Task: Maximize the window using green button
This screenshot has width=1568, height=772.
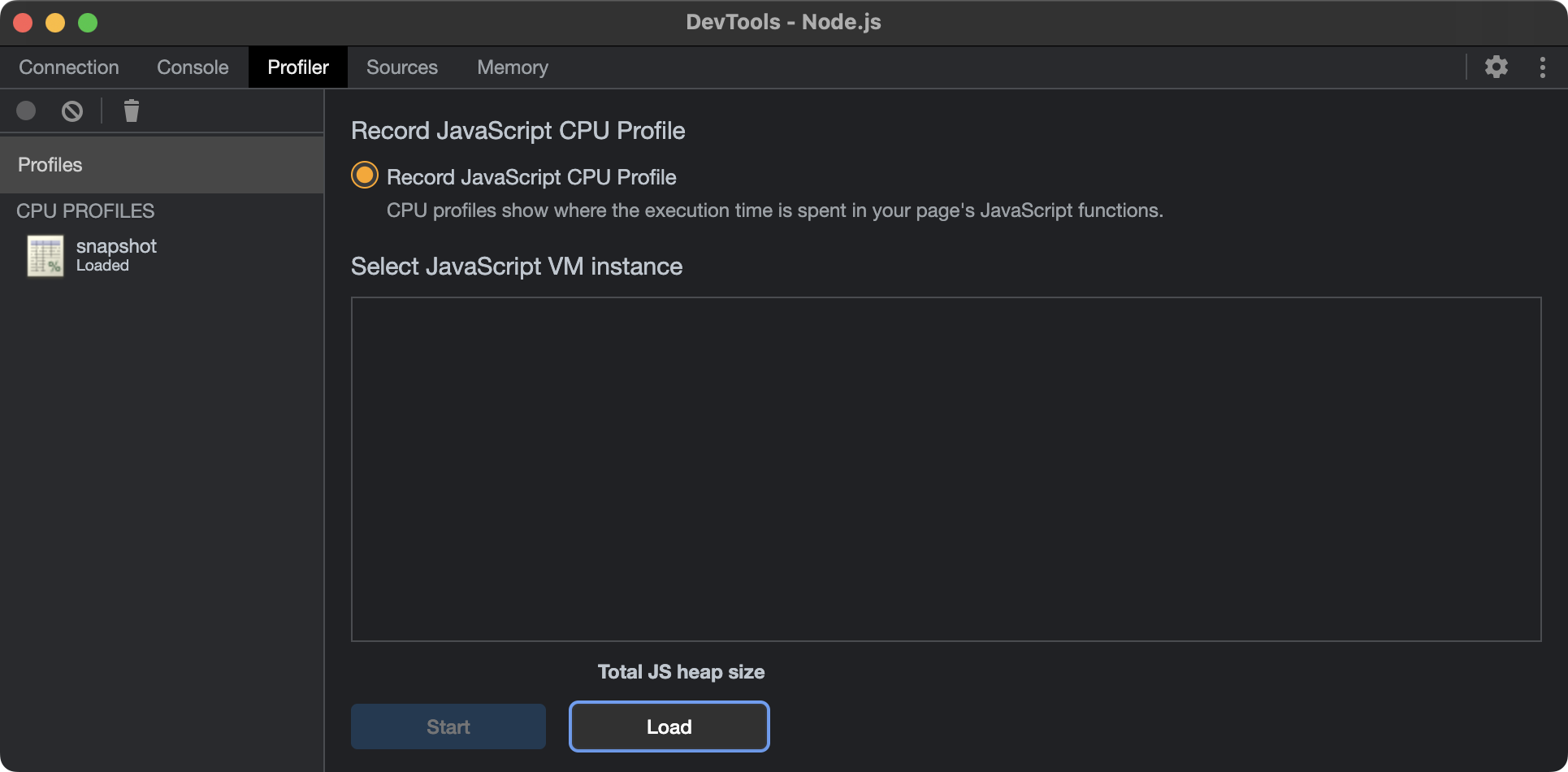Action: click(x=88, y=23)
